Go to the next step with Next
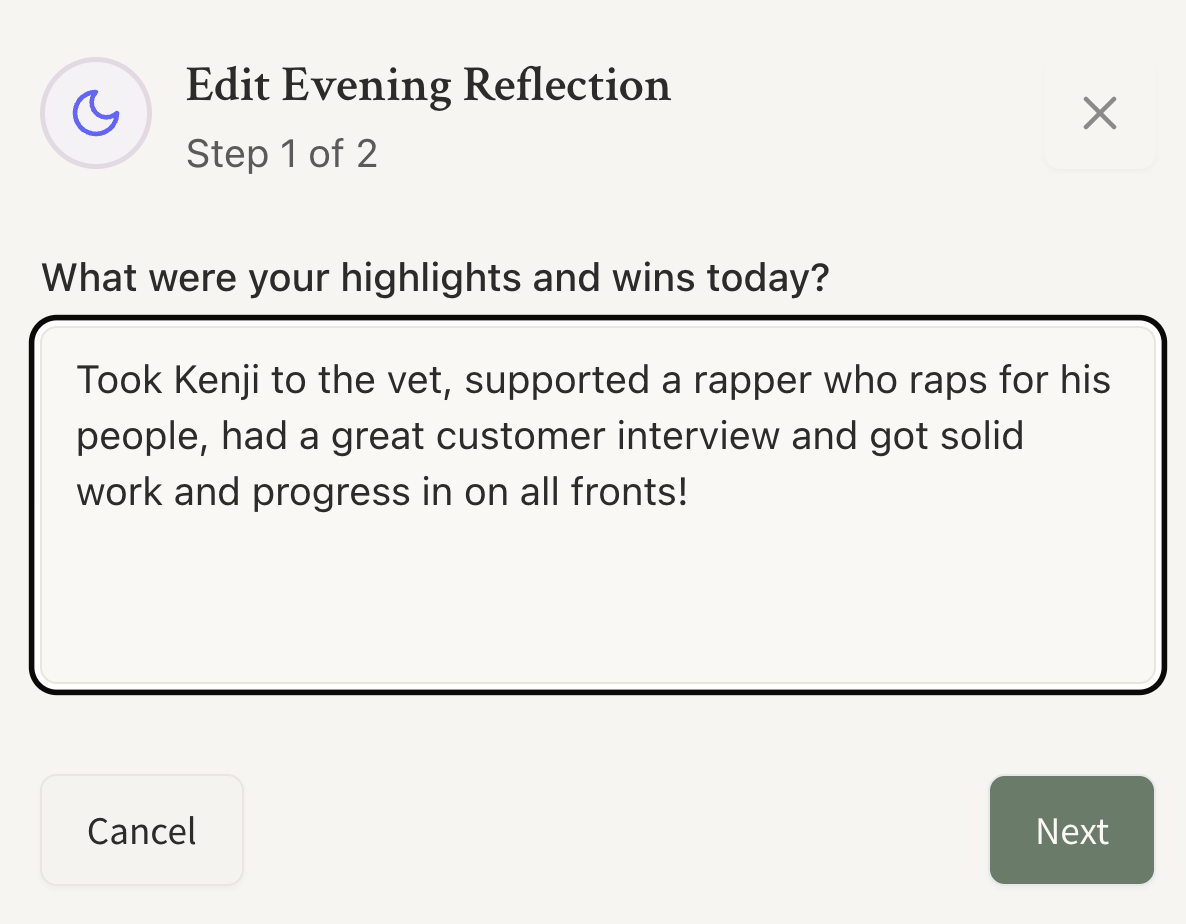Screen dimensions: 1186x924 point(1071,830)
